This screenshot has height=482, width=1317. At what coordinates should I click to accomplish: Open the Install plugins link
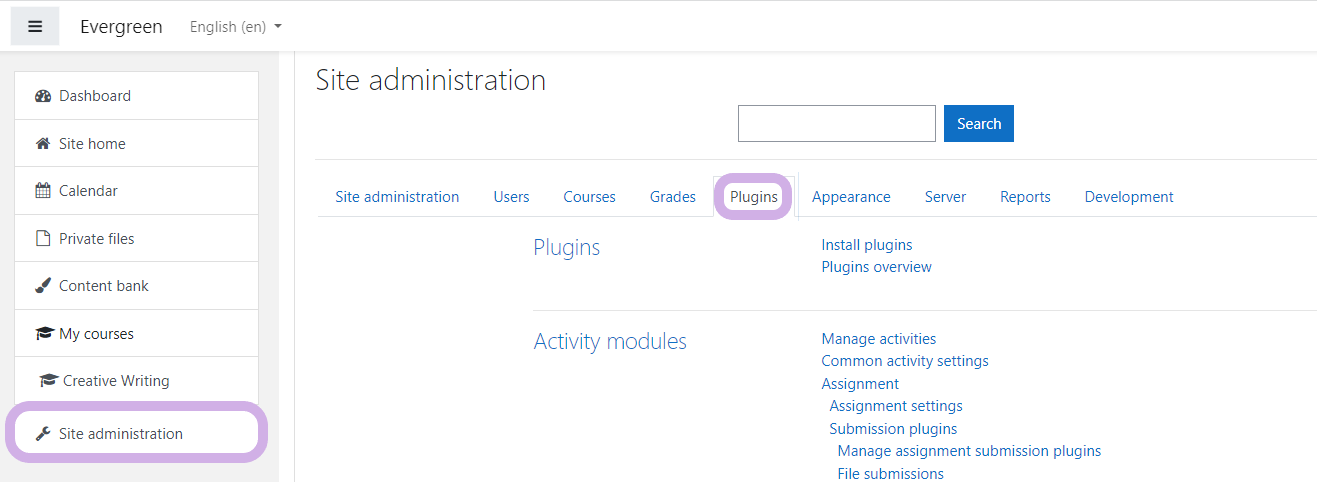(867, 245)
